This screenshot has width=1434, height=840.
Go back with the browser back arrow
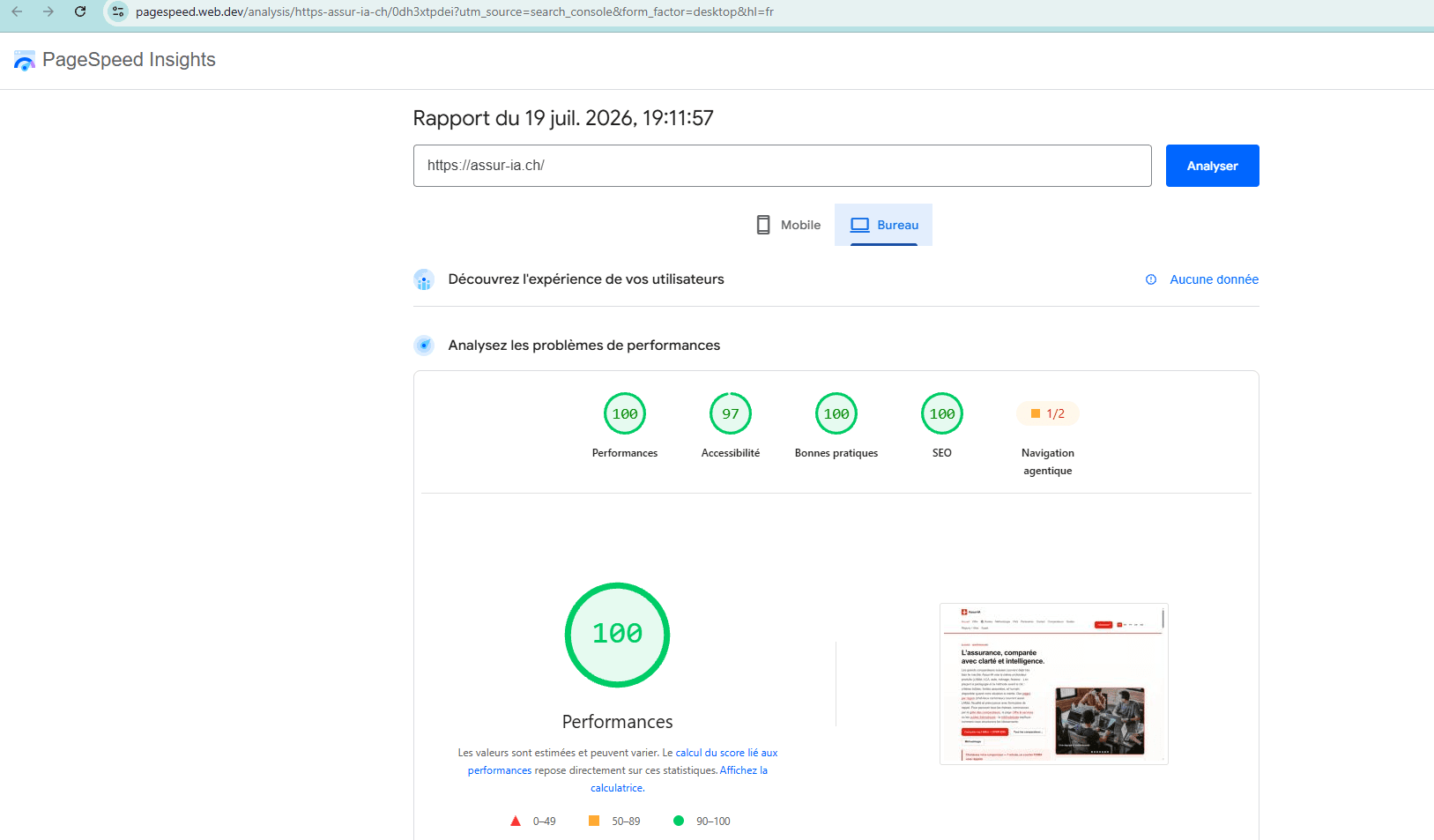pos(17,11)
